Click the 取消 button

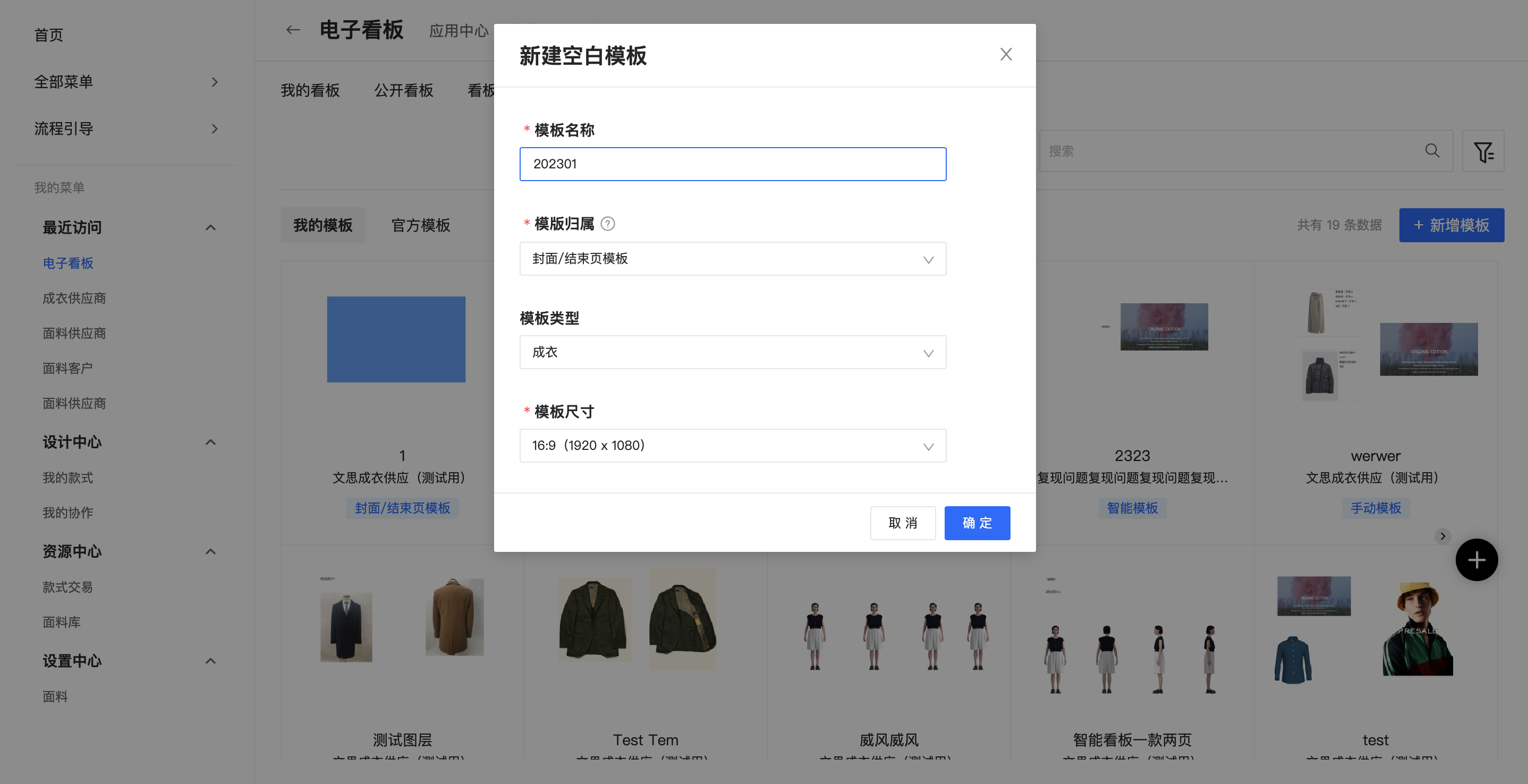pyautogui.click(x=902, y=523)
